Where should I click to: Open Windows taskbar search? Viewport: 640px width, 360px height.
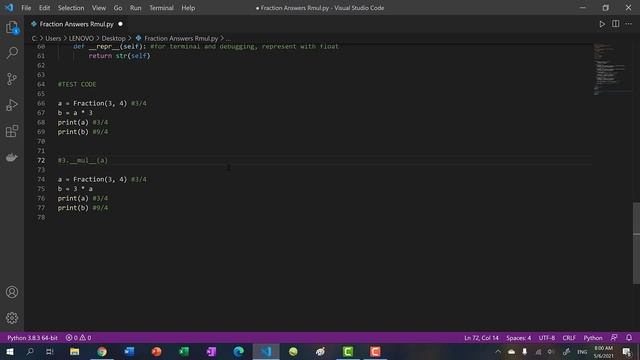point(30,351)
